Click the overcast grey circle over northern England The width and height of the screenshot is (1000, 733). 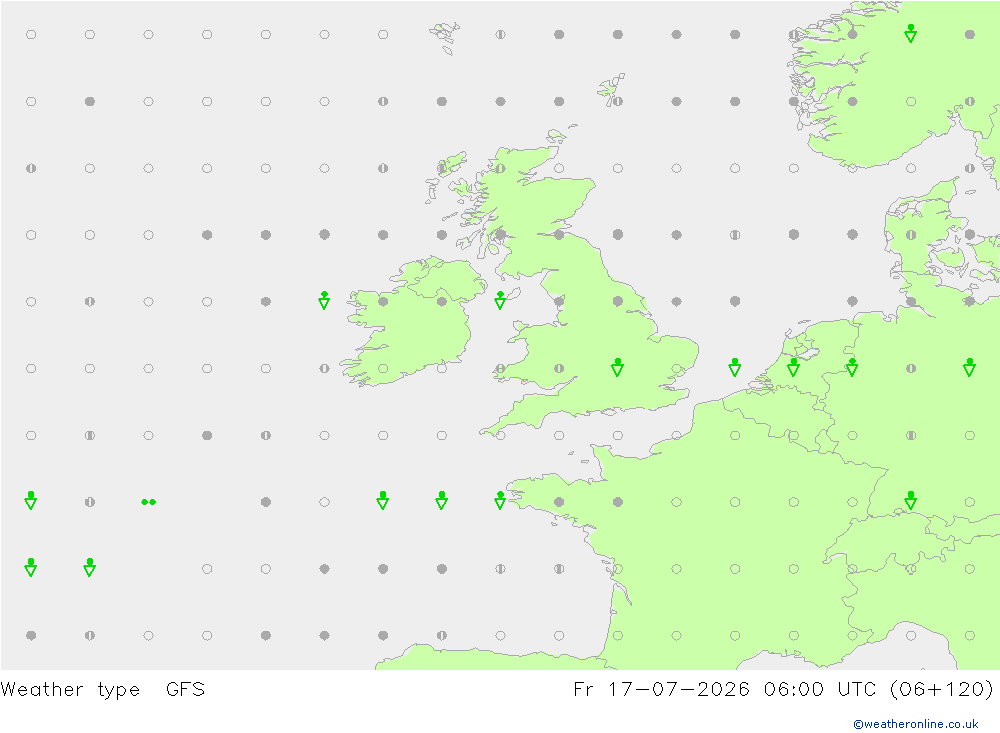pos(617,301)
